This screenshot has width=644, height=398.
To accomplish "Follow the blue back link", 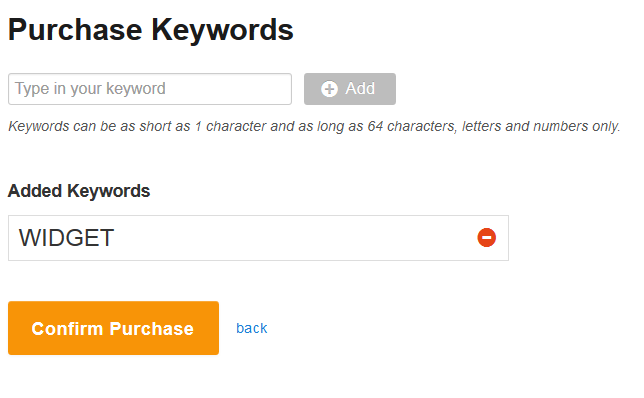I will (252, 328).
